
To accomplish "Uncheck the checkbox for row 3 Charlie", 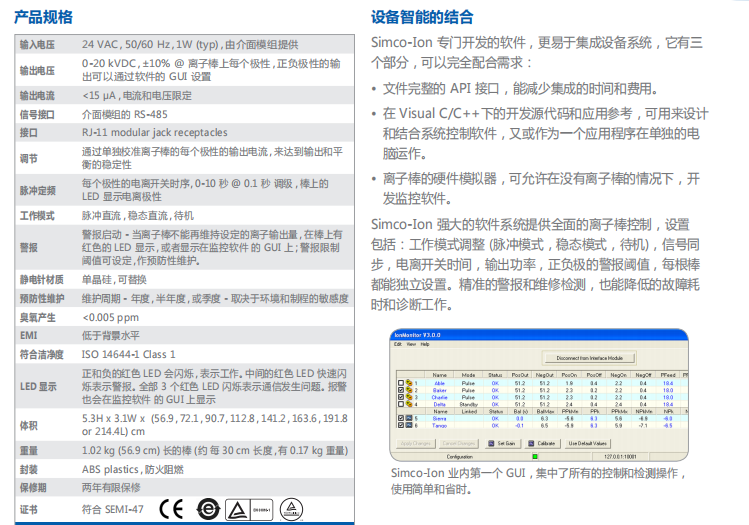I will click(401, 397).
